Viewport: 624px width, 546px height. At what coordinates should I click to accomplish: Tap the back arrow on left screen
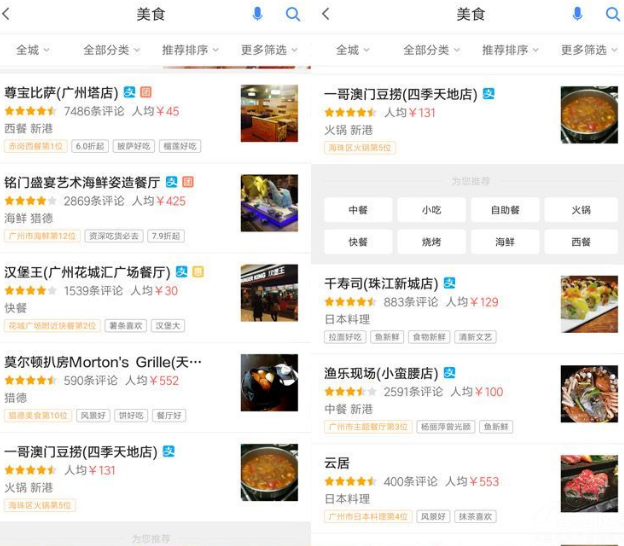pos(6,14)
